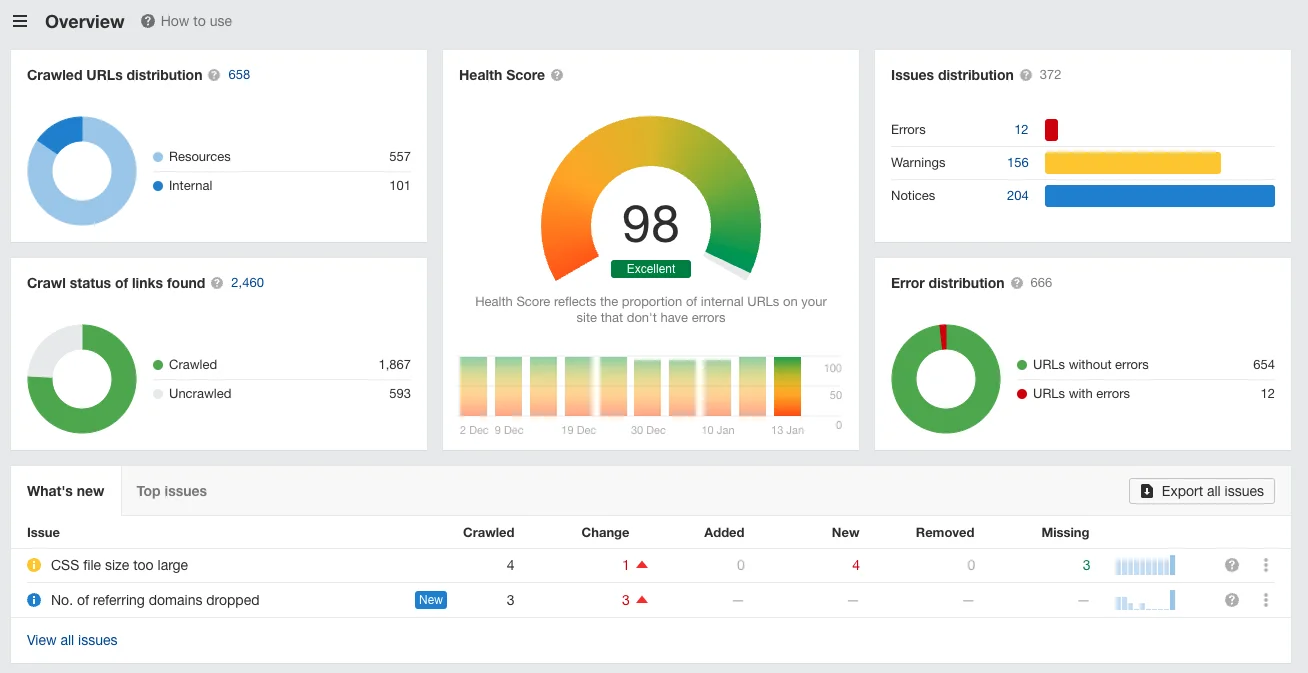The image size is (1308, 673).
Task: Click the Export all issues button
Action: [x=1202, y=491]
